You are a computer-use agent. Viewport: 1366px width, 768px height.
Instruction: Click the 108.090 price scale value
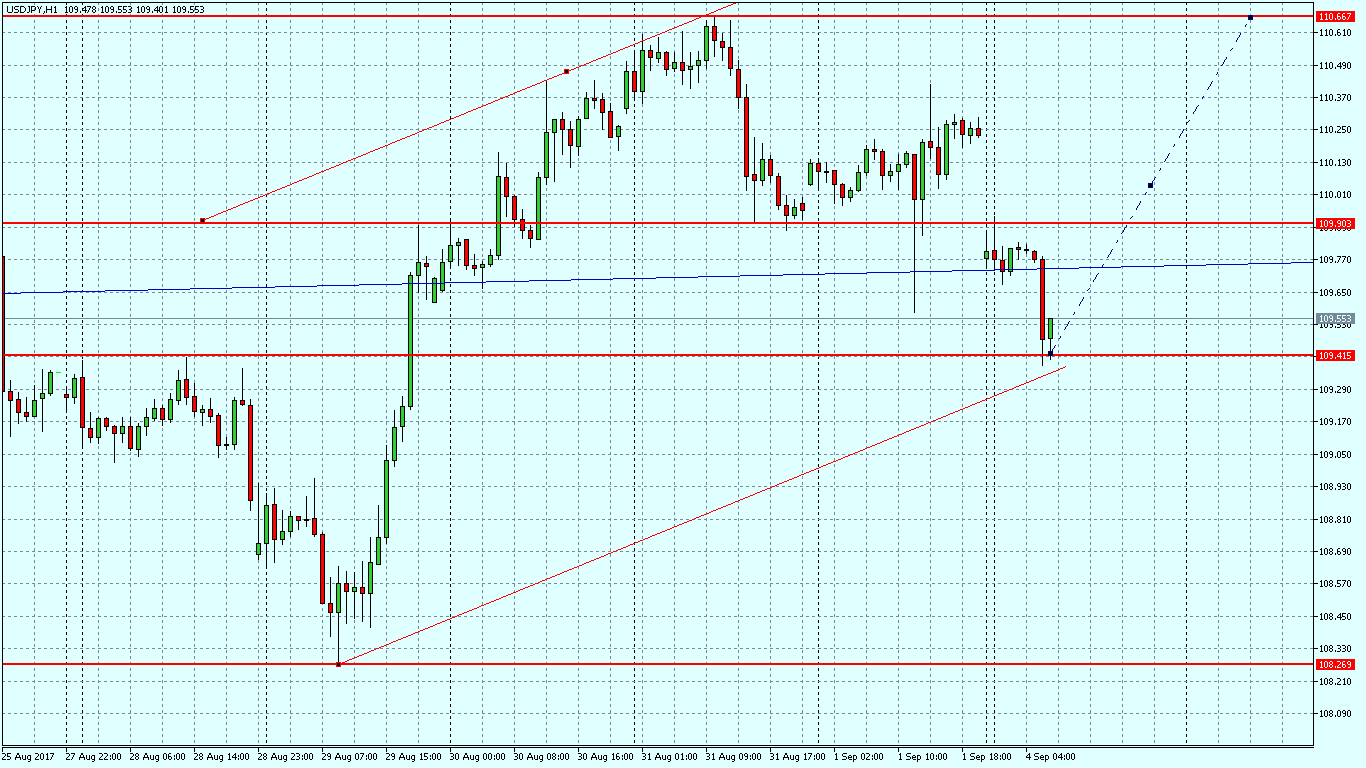click(1335, 714)
